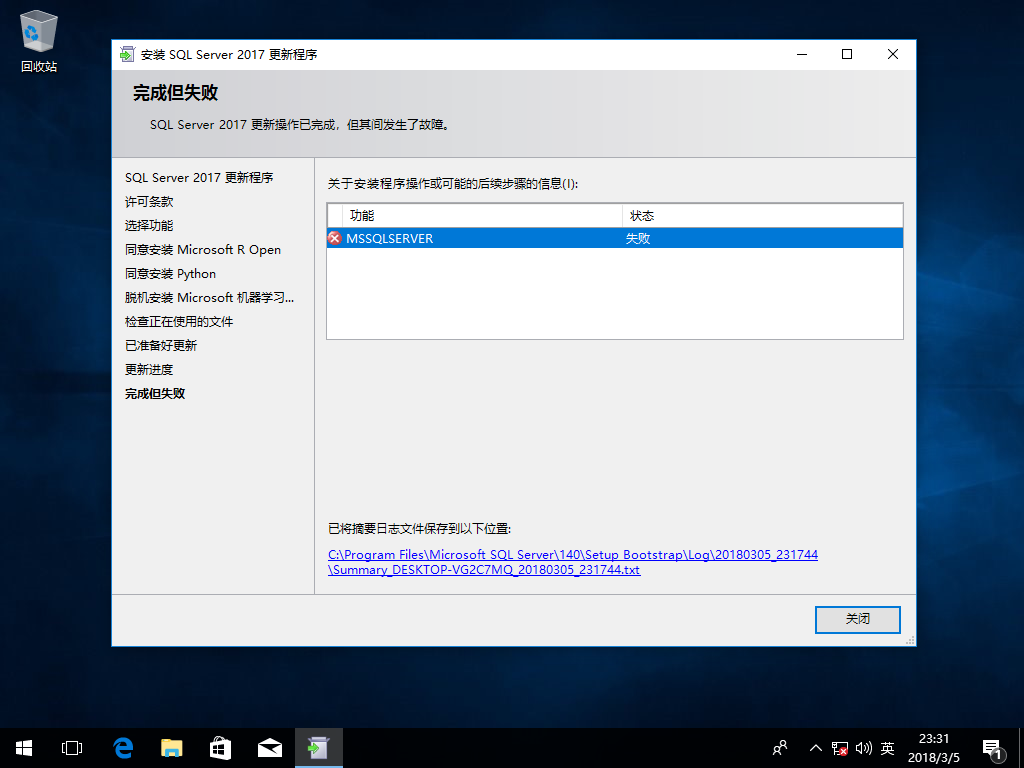Open the Mail app on the taskbar

269,748
